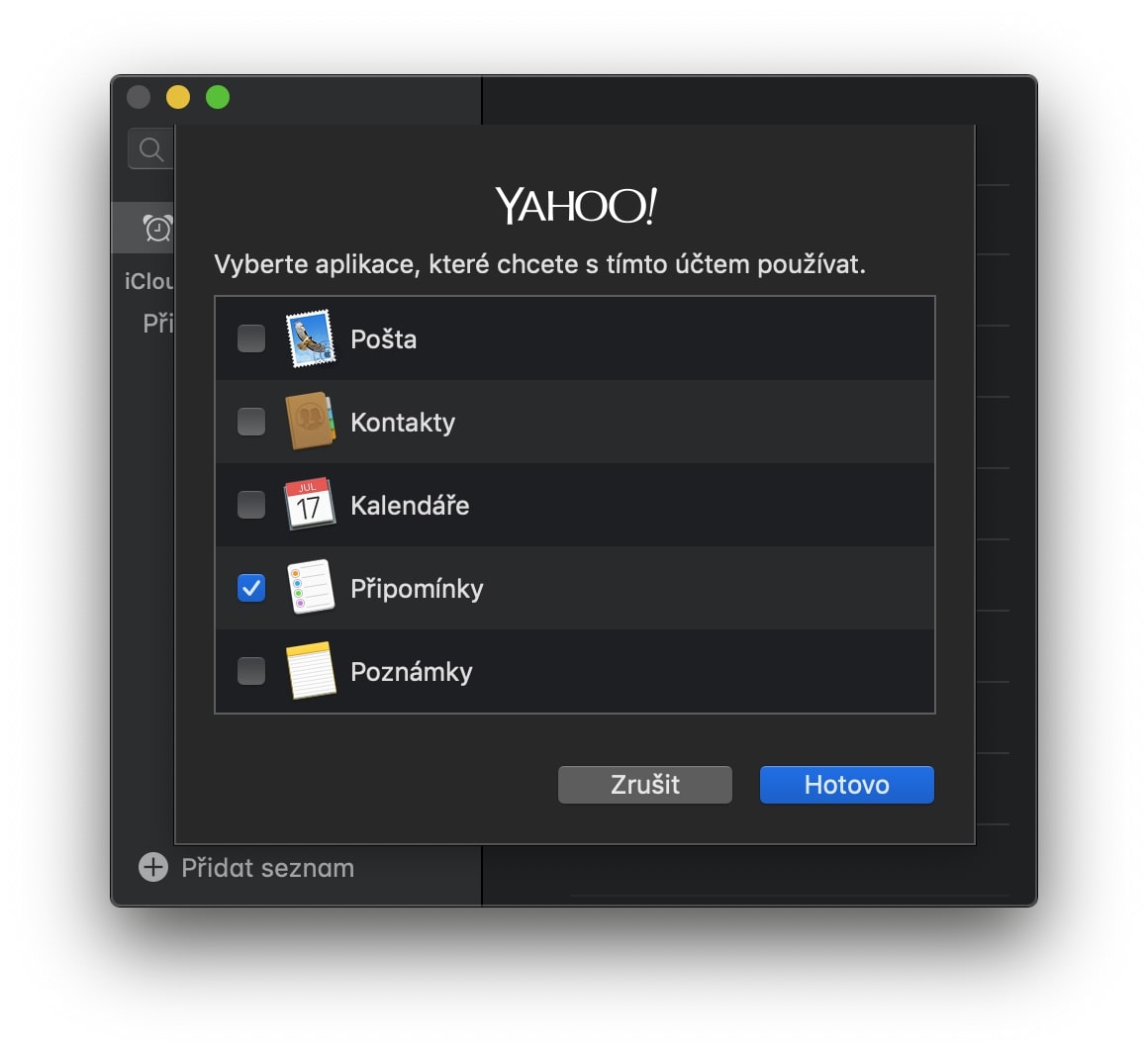Select the alarm clock scheduled icon
Viewport: 1148px width, 1053px height.
157,228
